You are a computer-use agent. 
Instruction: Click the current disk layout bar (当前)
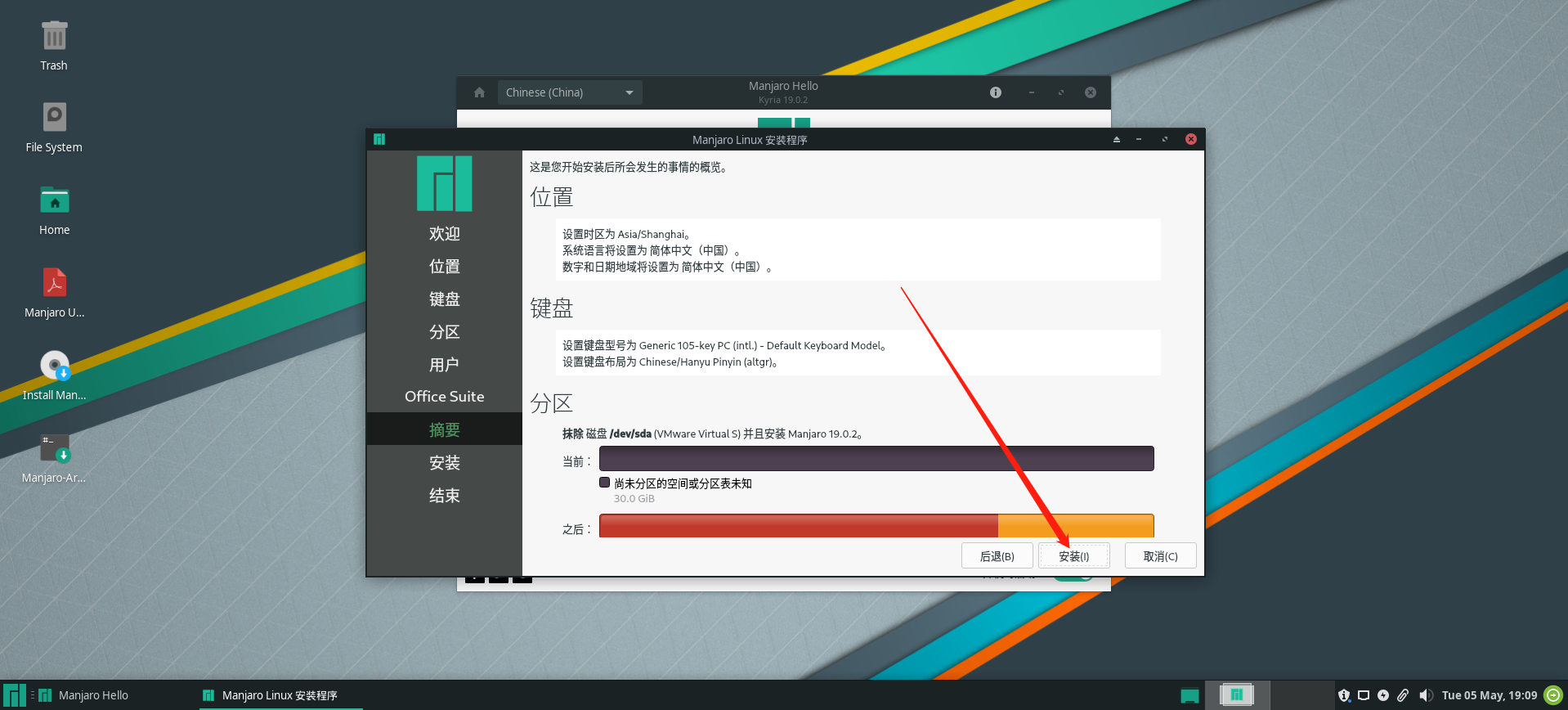click(x=876, y=458)
